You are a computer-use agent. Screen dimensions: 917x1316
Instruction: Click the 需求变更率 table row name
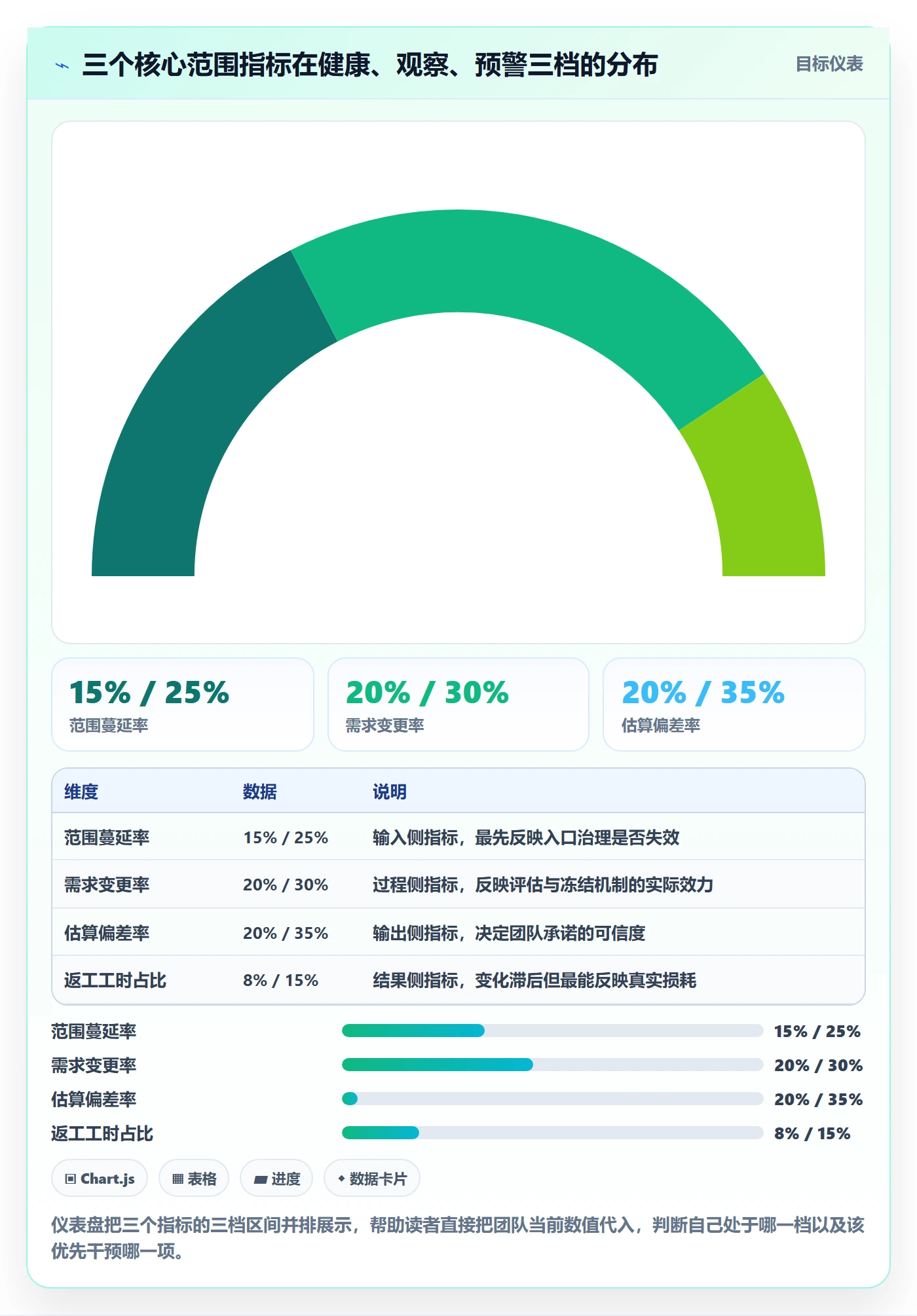(x=107, y=885)
